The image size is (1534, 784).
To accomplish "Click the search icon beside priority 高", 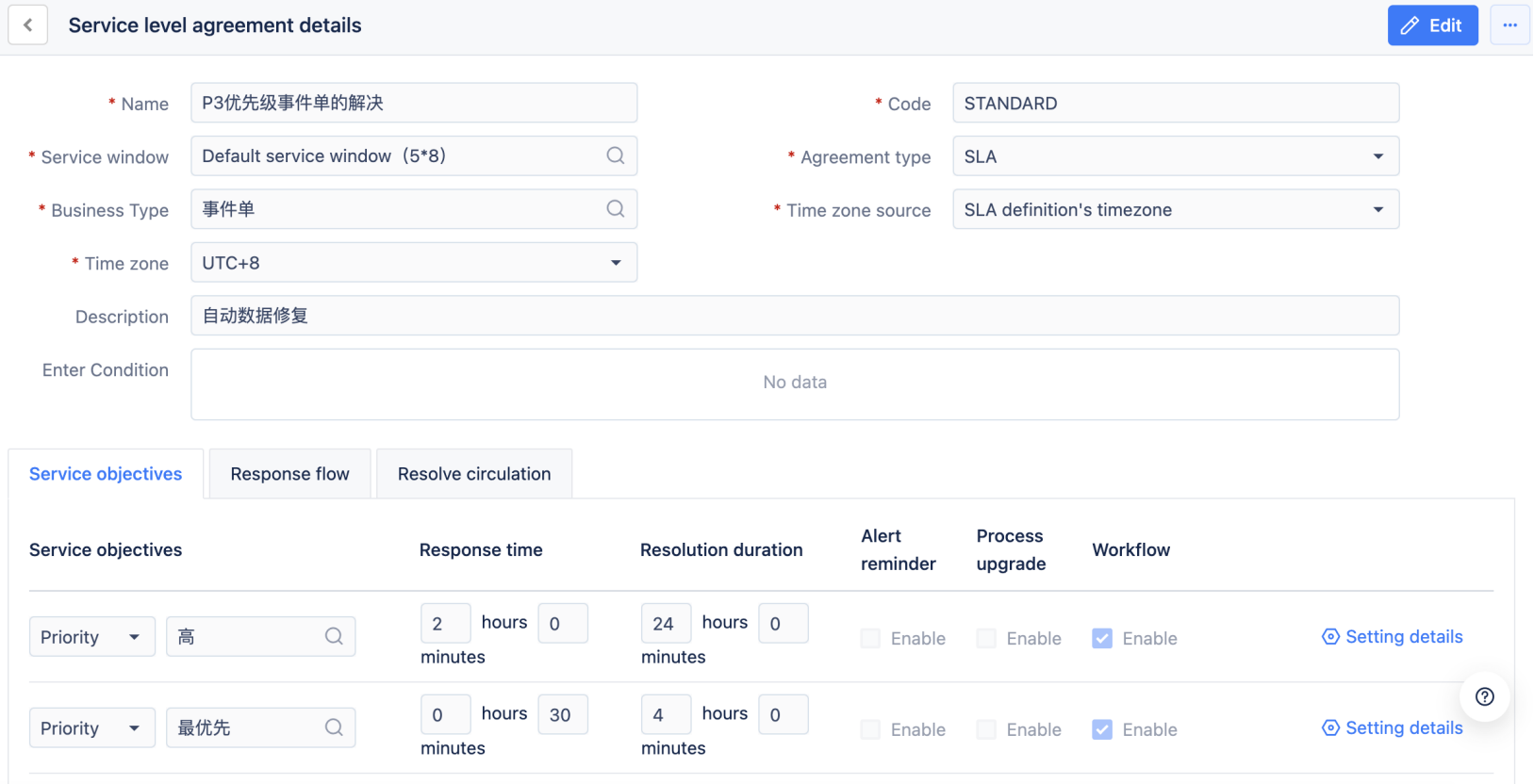I will coord(334,636).
